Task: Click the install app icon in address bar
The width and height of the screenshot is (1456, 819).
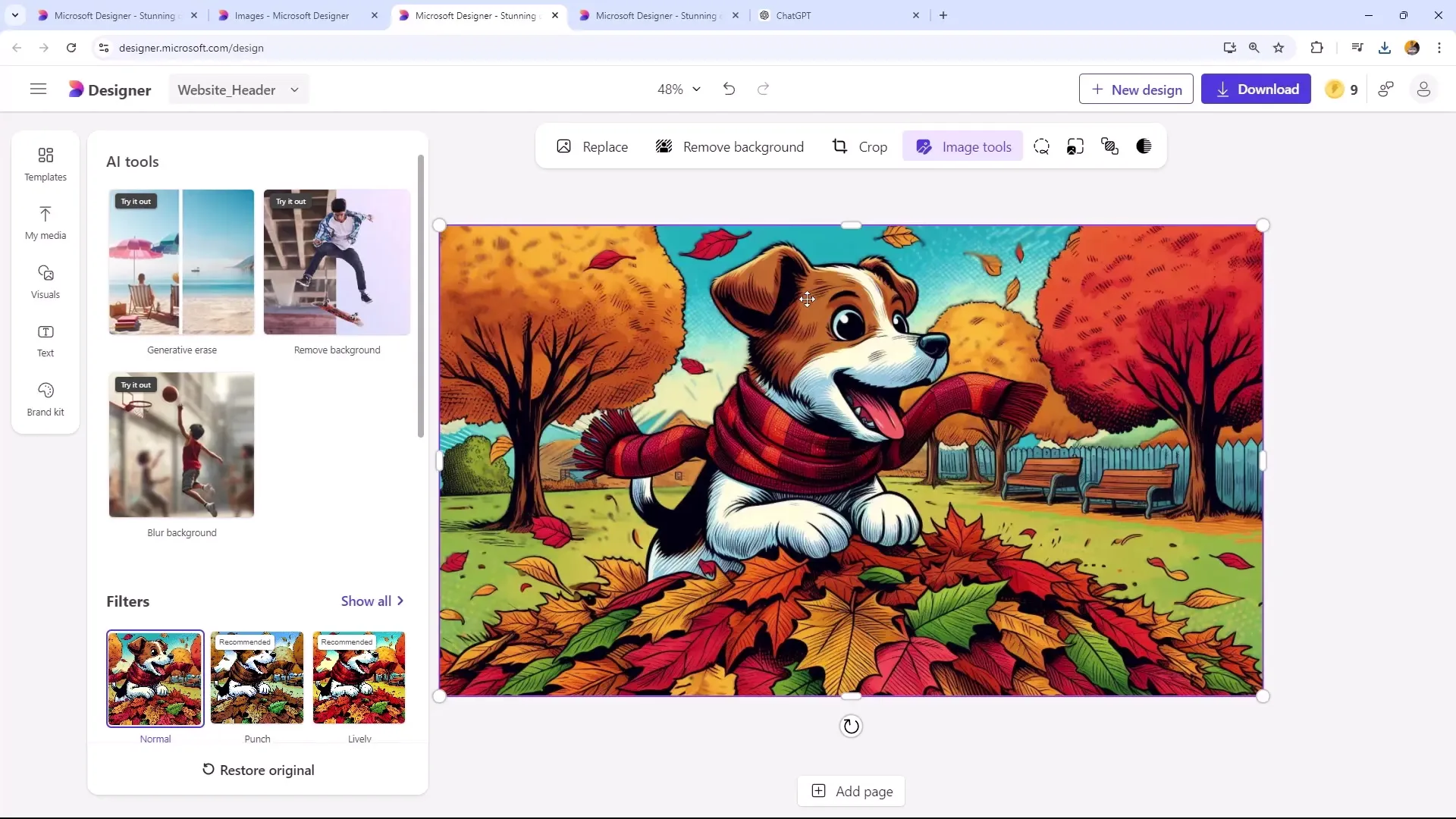Action: pyautogui.click(x=1230, y=48)
